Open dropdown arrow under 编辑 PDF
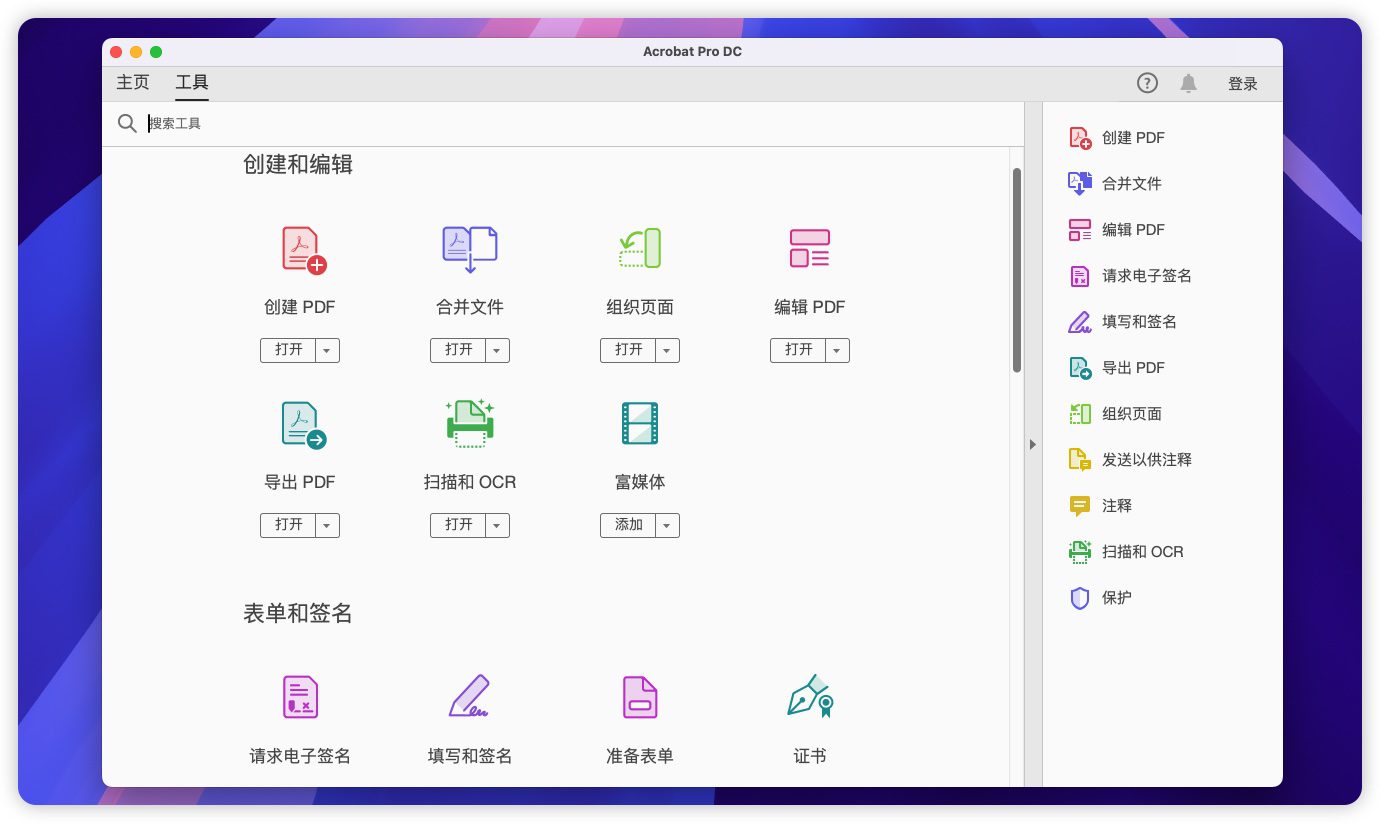Image resolution: width=1380 pixels, height=823 pixels. [838, 350]
